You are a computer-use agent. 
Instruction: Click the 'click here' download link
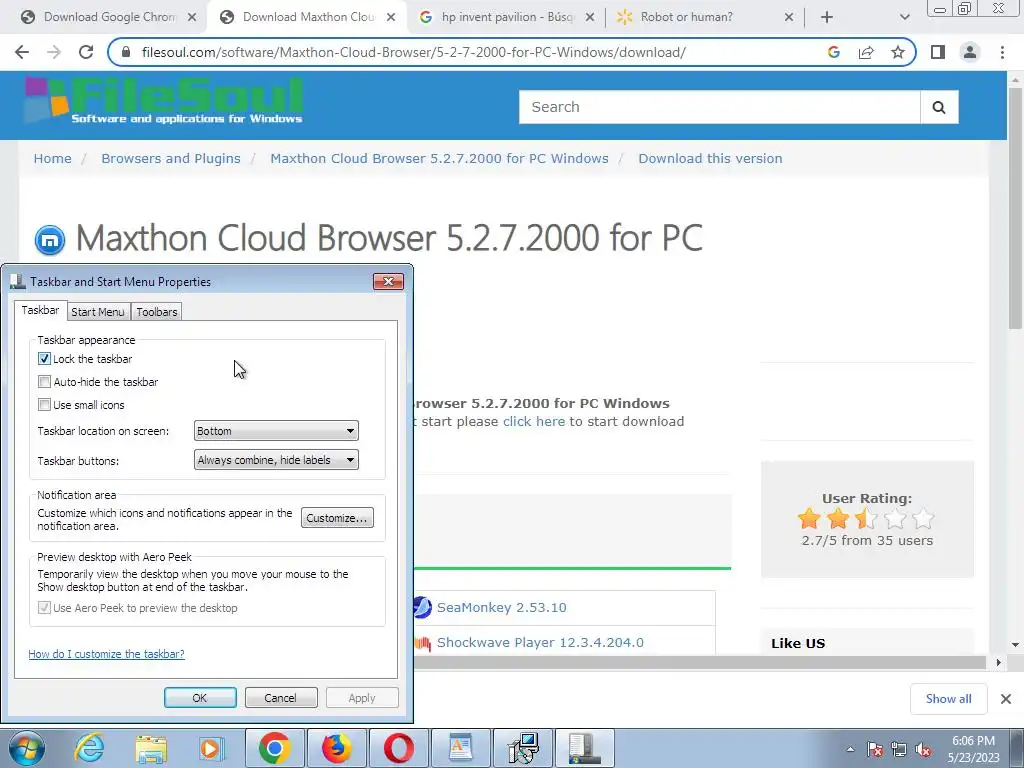(534, 421)
